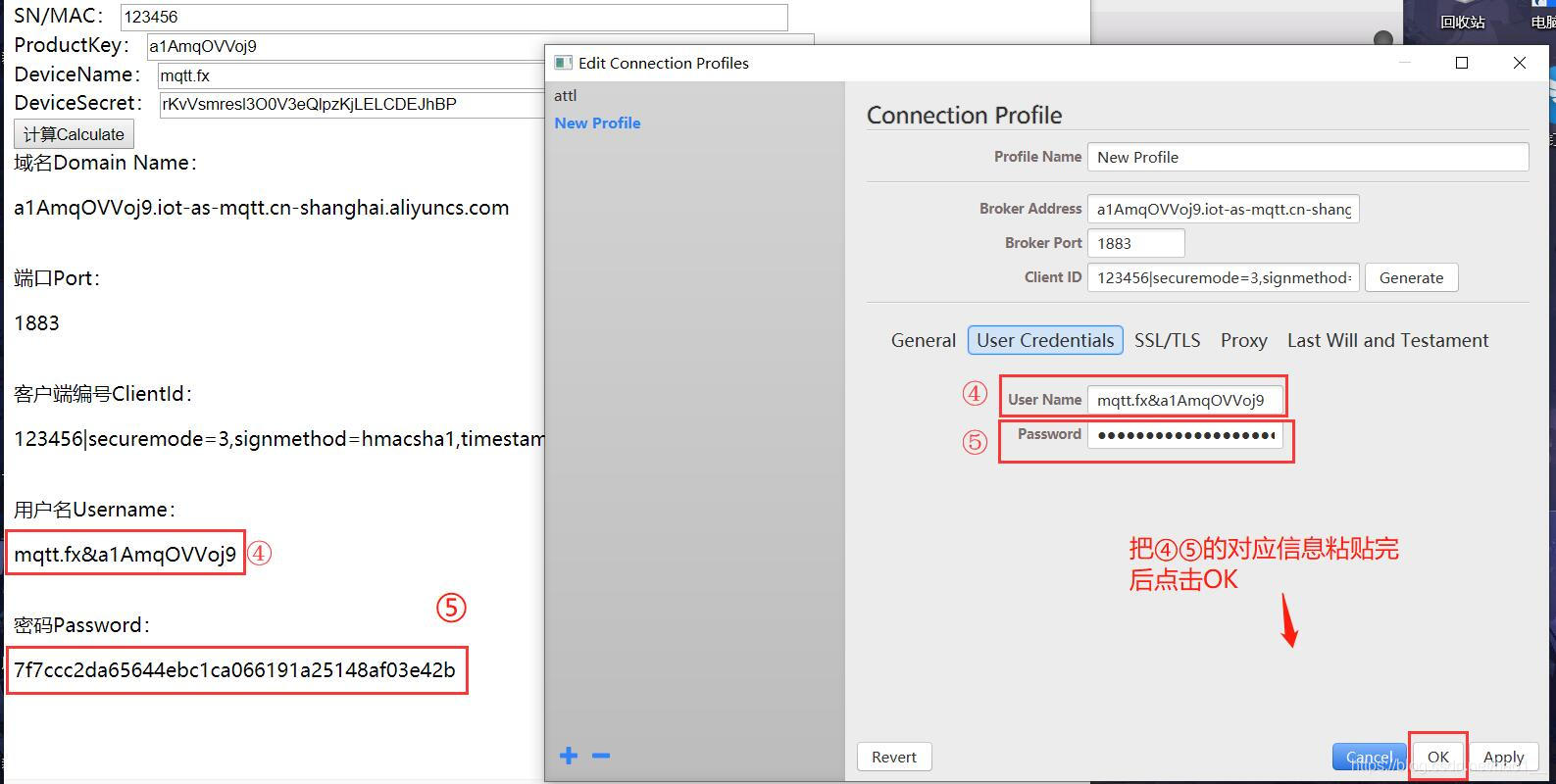
Task: Click the password hash 7f7ccc2da65644eb text
Action: coord(234,670)
